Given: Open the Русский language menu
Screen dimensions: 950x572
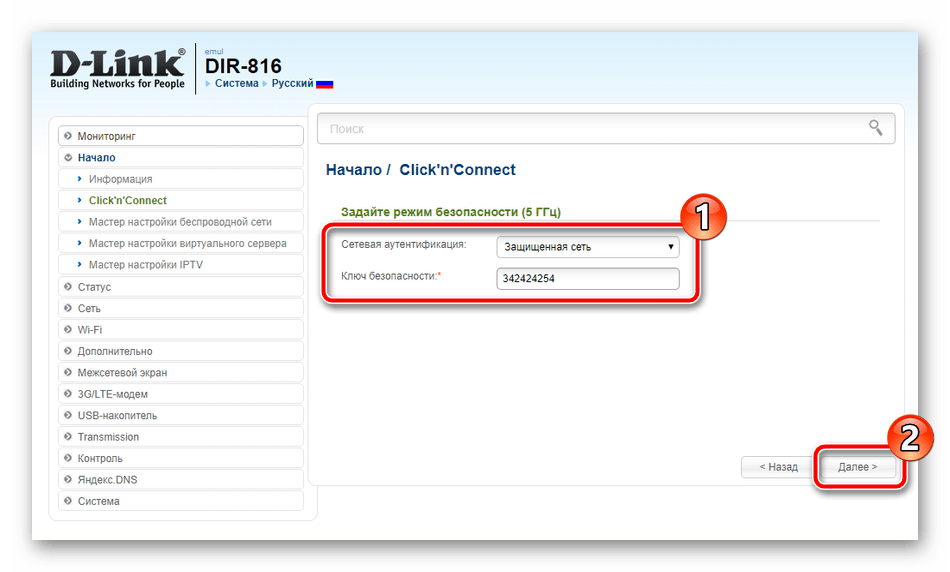Looking at the screenshot, I should (292, 84).
